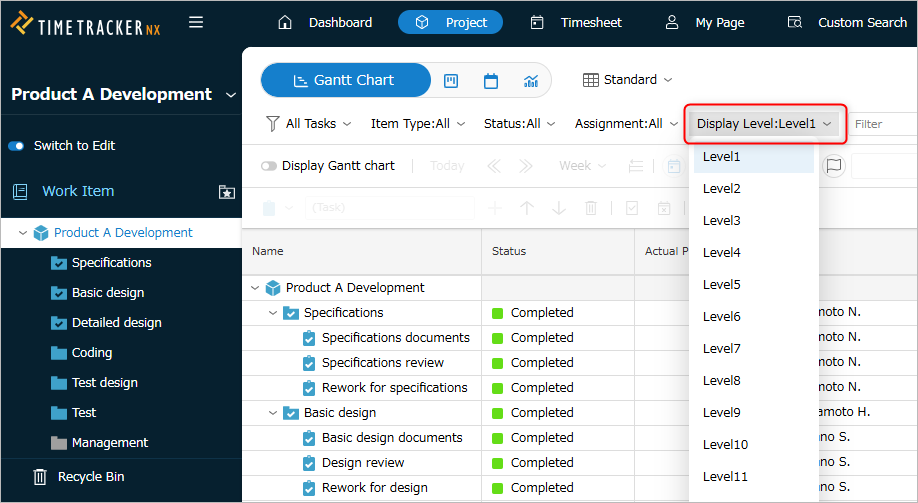The width and height of the screenshot is (918, 503).
Task: Click the delete trash icon in toolbar
Action: [591, 208]
